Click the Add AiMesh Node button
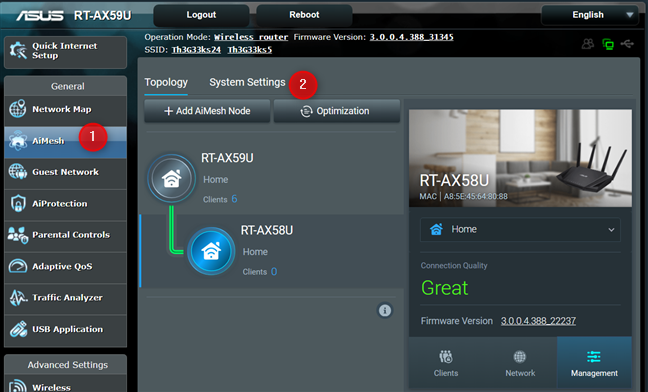The width and height of the screenshot is (648, 392). (x=207, y=111)
